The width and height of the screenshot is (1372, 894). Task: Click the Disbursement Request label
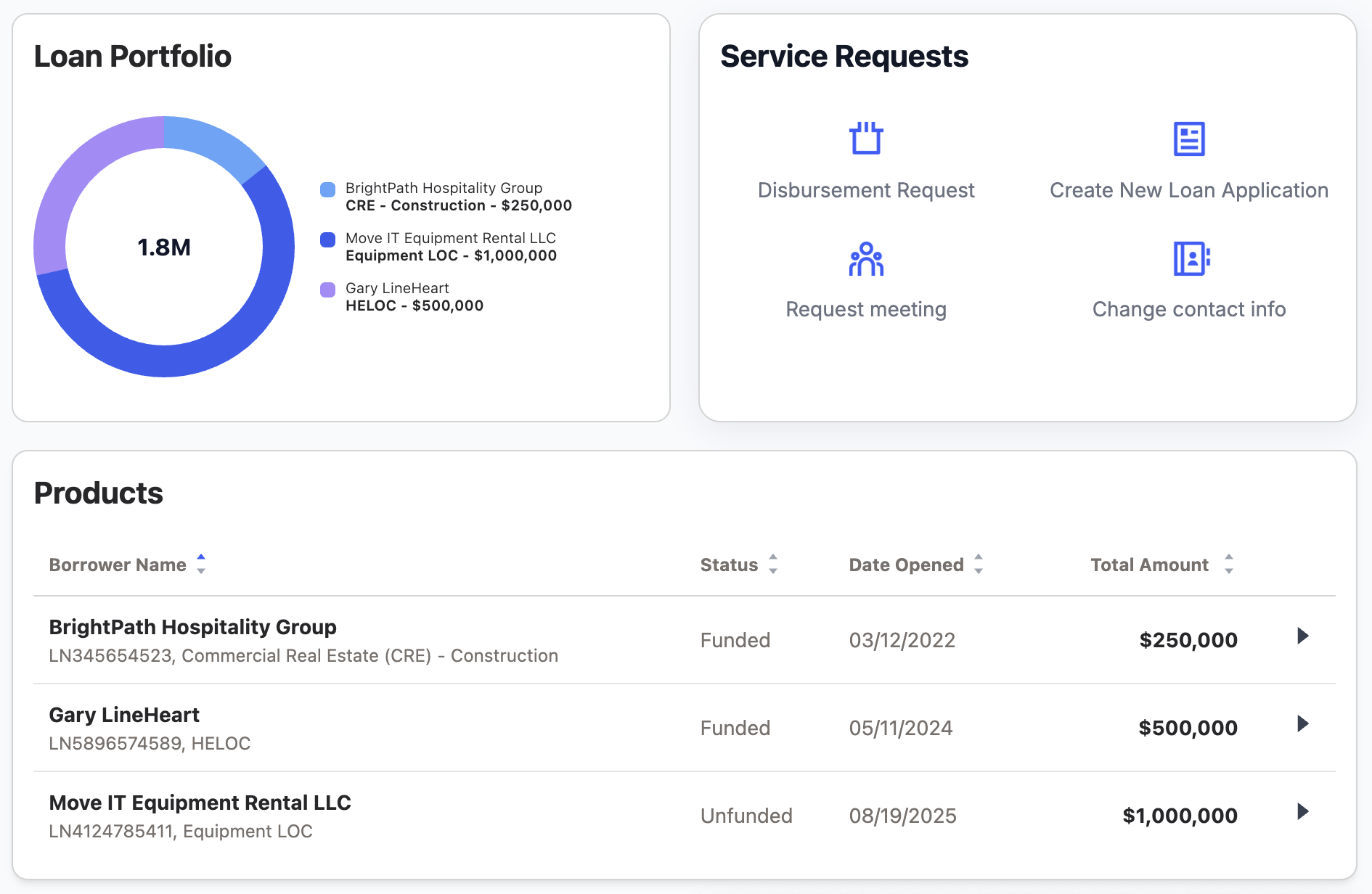point(865,190)
